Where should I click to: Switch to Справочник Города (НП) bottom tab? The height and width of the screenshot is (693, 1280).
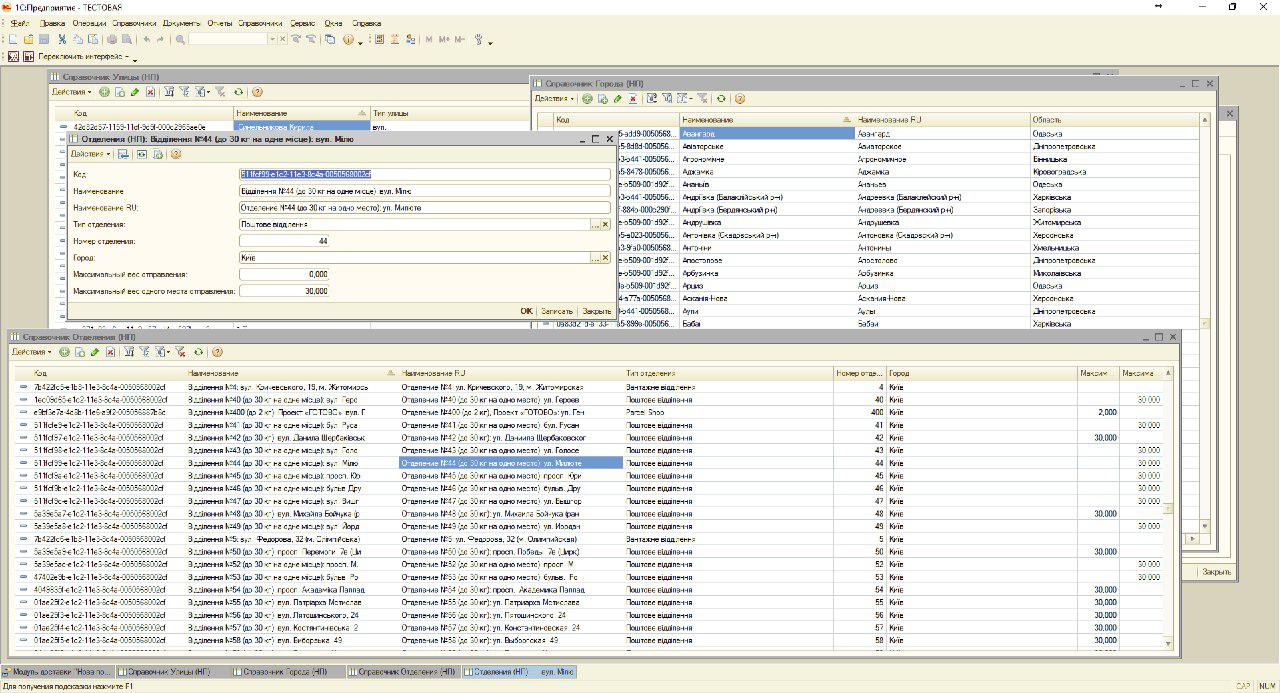tap(289, 672)
